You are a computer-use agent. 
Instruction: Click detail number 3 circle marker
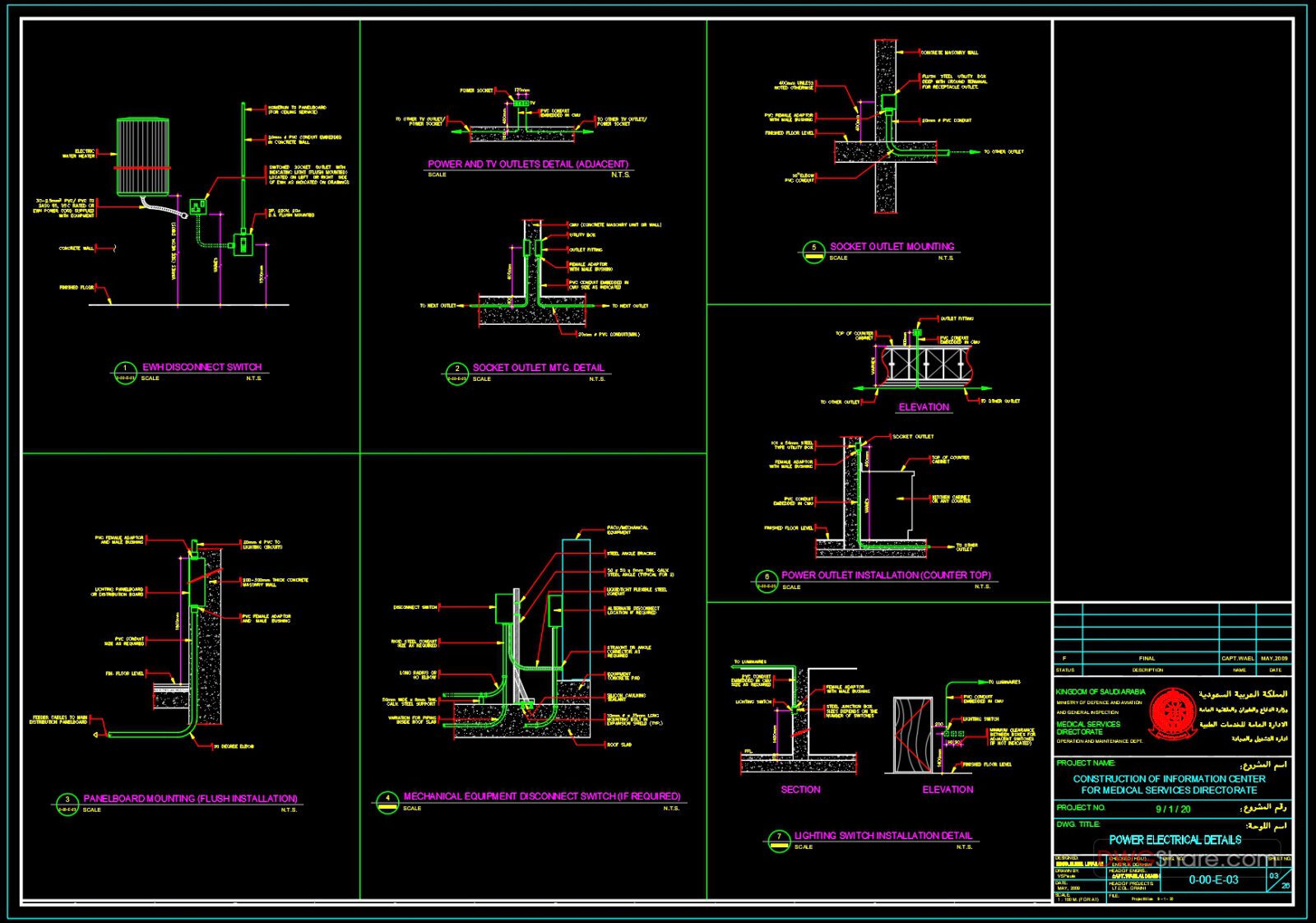[67, 804]
